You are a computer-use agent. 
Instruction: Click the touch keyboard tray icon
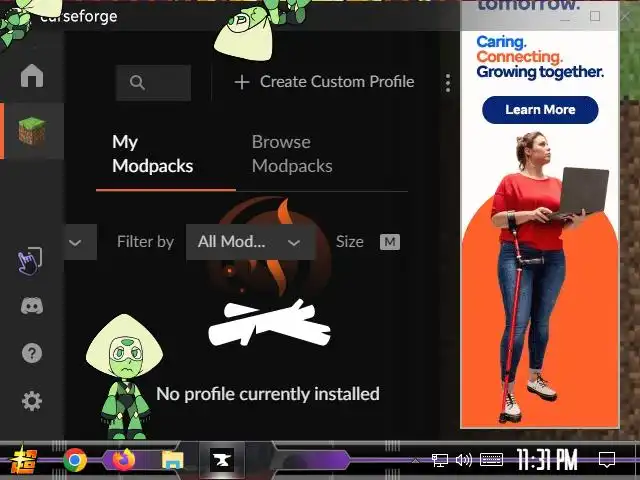(x=491, y=460)
